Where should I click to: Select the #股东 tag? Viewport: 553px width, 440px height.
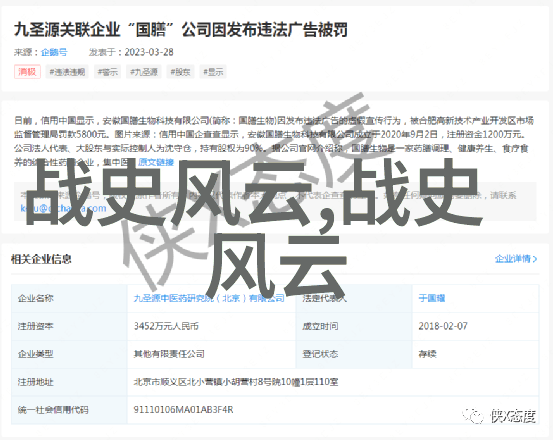click(x=180, y=72)
